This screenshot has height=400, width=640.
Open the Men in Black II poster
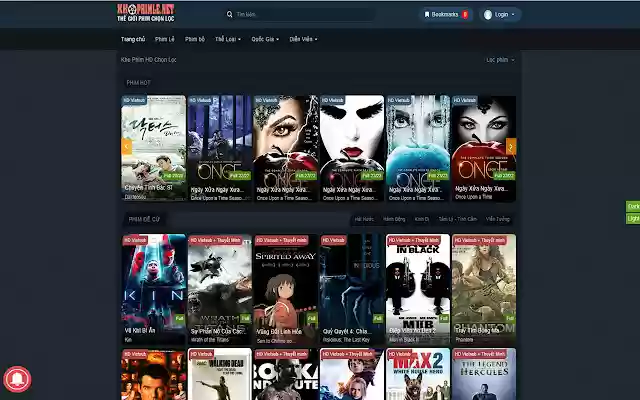pos(418,289)
